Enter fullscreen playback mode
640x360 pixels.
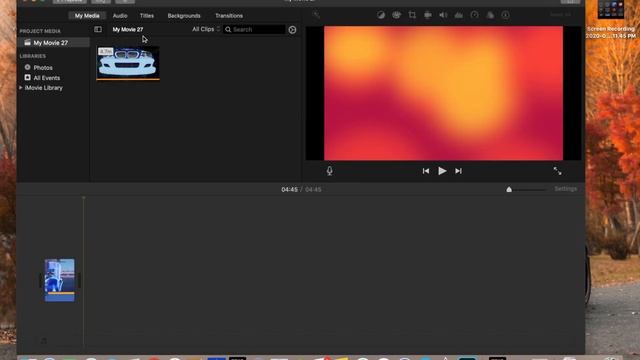tap(557, 171)
